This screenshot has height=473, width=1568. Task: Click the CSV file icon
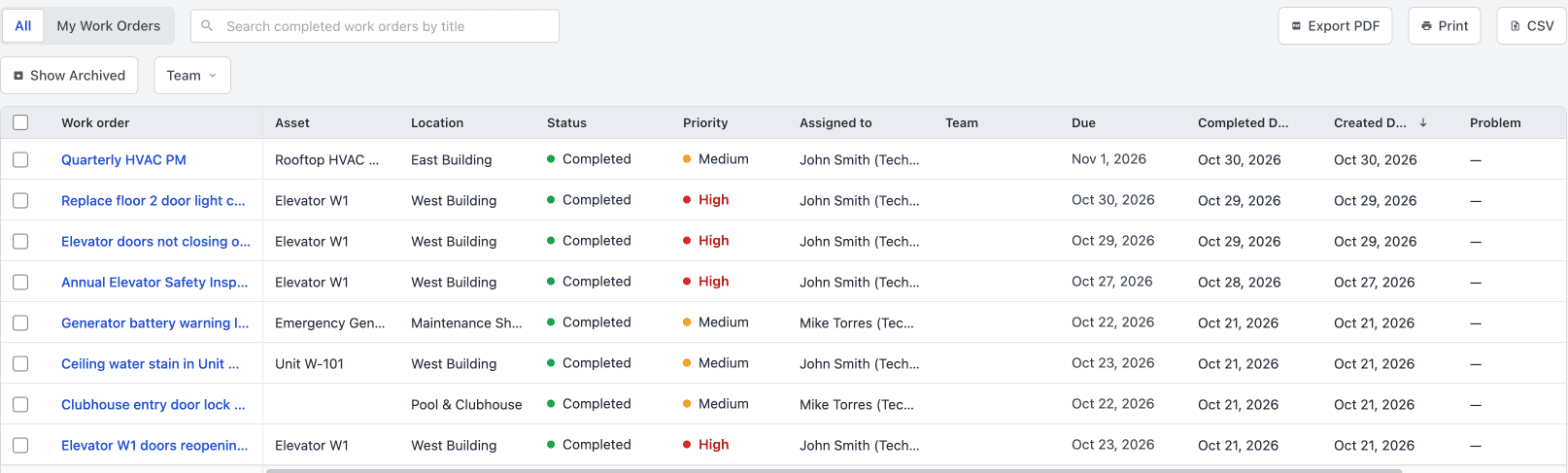pos(1514,26)
